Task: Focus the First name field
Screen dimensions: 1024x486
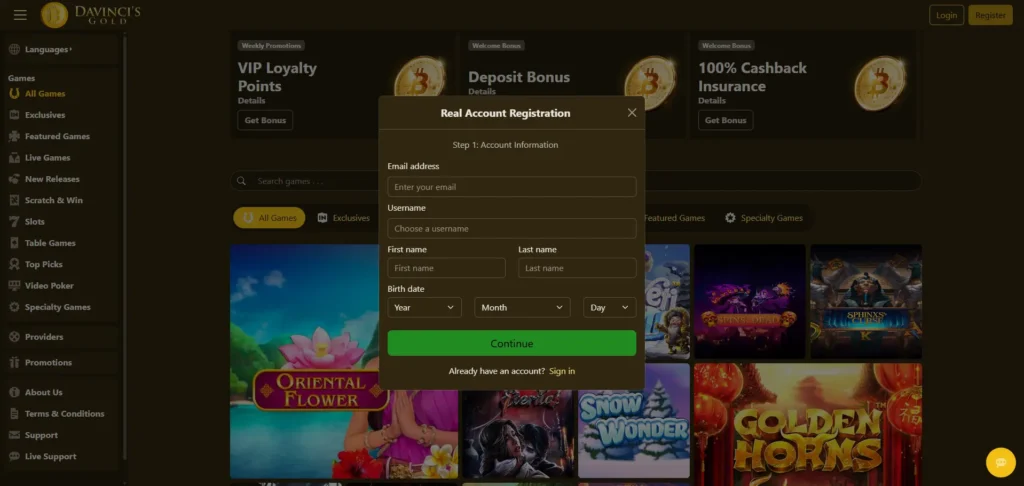Action: coord(446,268)
